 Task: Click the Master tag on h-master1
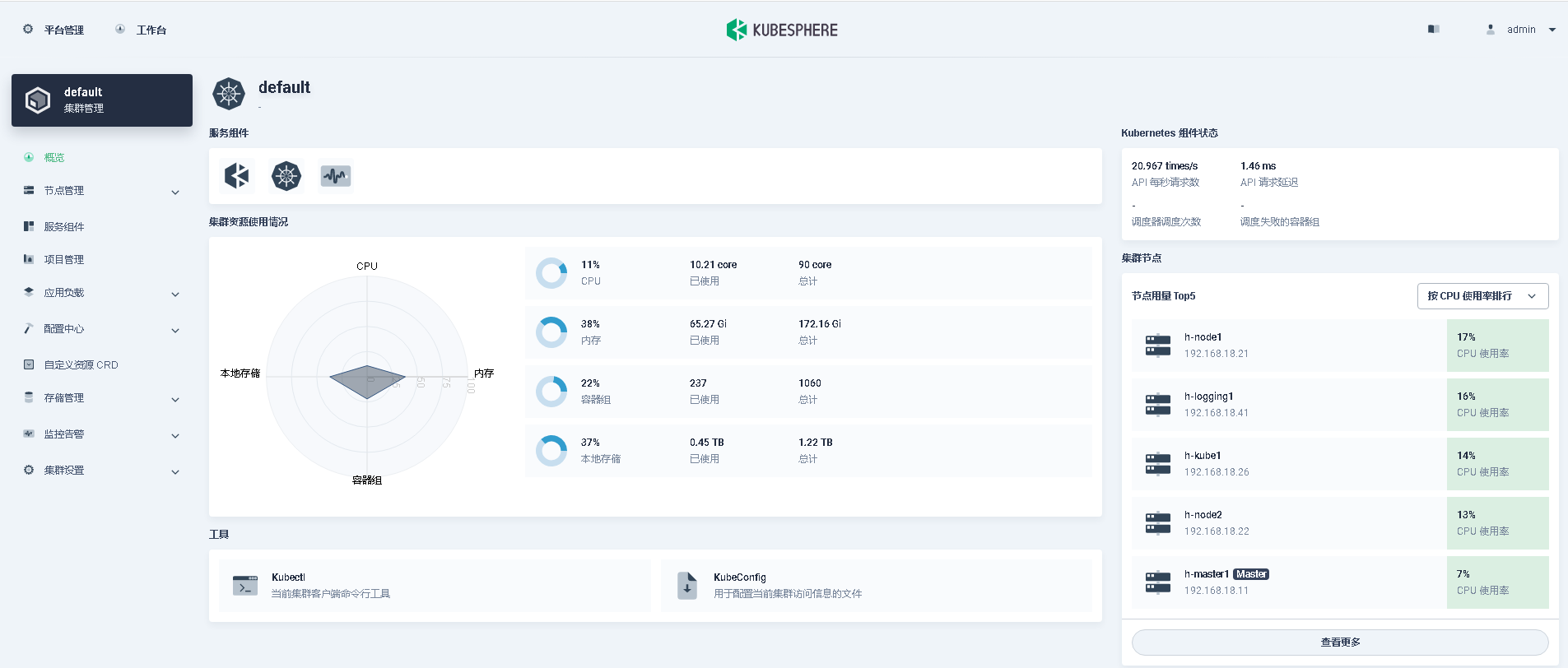[1251, 574]
